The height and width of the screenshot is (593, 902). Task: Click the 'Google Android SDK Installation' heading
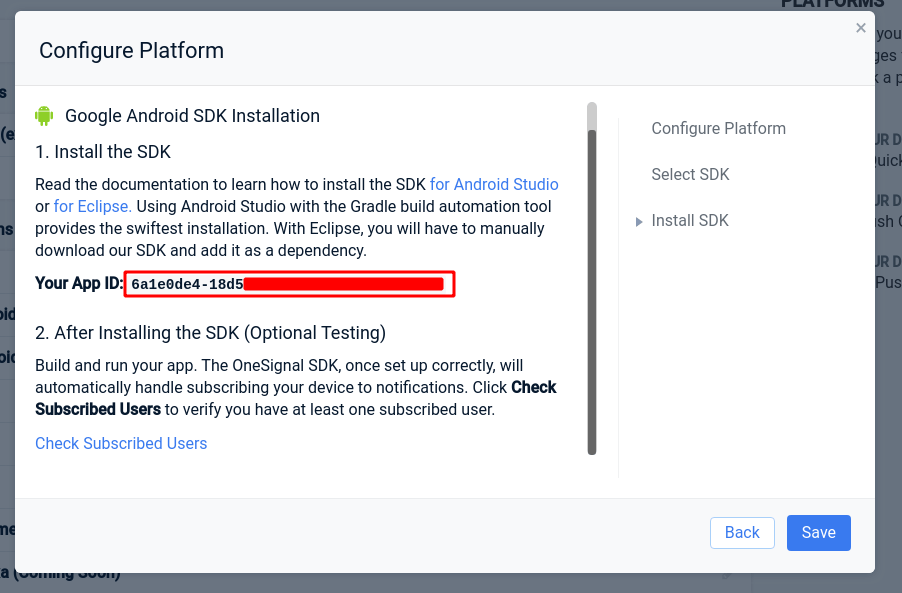pyautogui.click(x=192, y=116)
